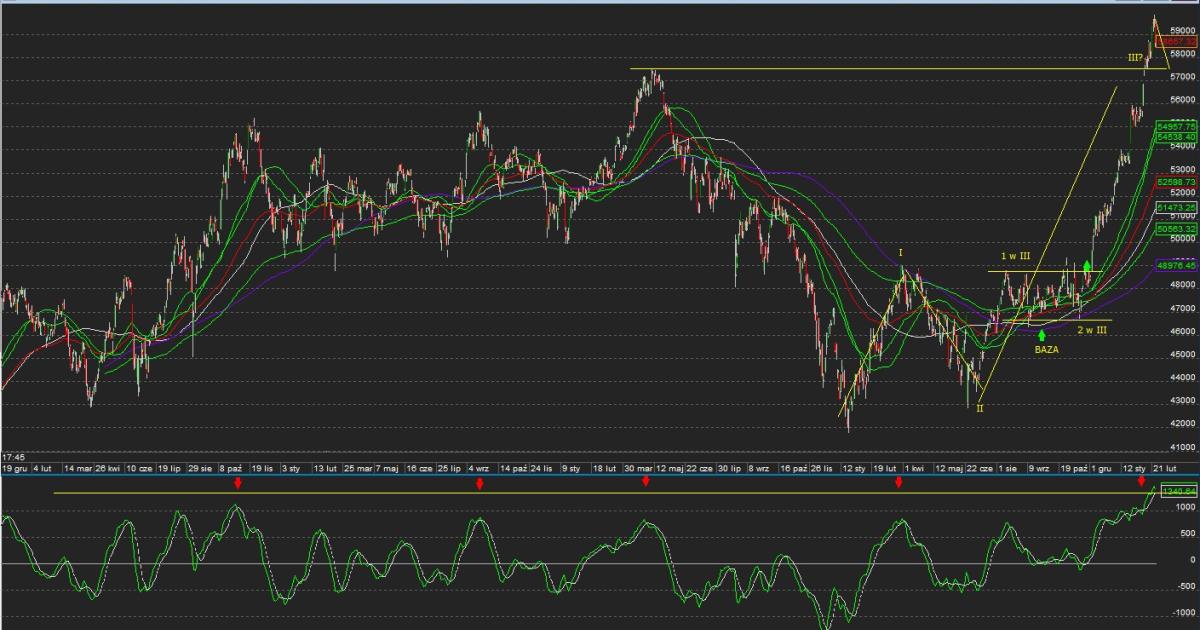This screenshot has width=1200, height=630.
Task: Select the red 52598.73 moving average label
Action: (x=1176, y=181)
